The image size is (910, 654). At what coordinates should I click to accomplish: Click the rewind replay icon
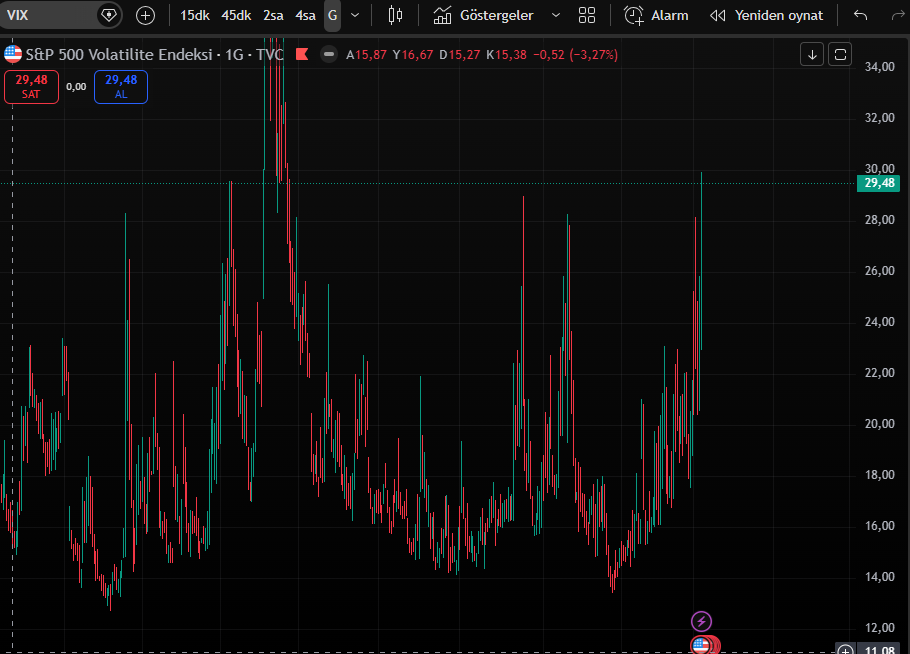pyautogui.click(x=718, y=16)
